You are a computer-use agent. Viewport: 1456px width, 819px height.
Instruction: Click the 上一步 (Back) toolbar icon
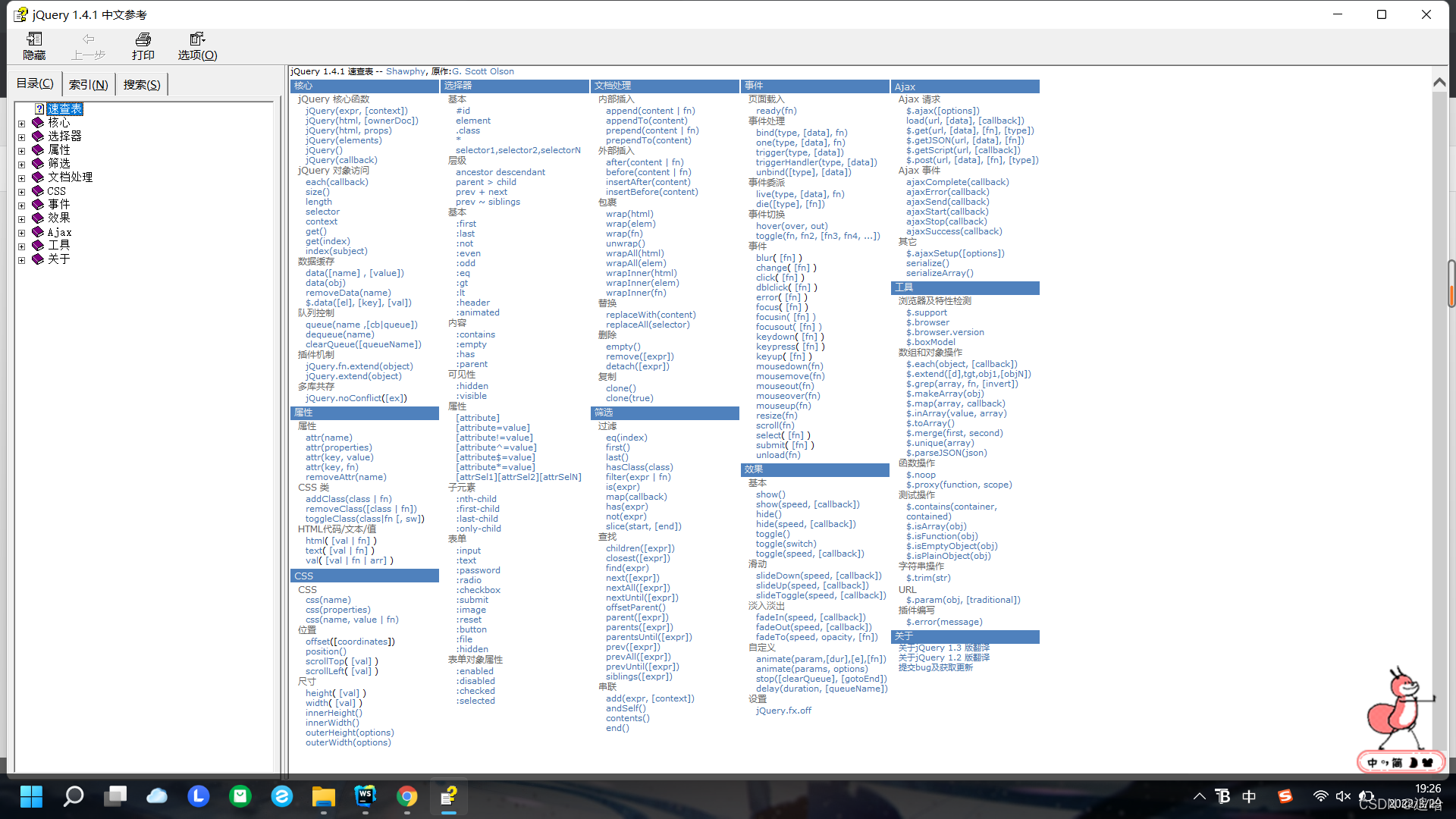pos(89,46)
